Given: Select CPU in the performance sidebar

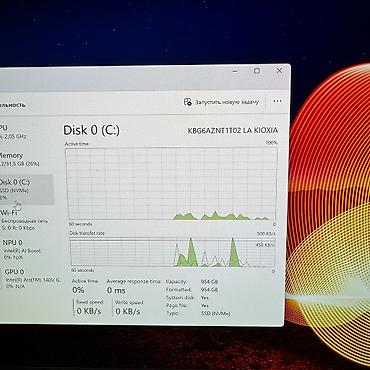Looking at the screenshot, I should tap(13, 132).
